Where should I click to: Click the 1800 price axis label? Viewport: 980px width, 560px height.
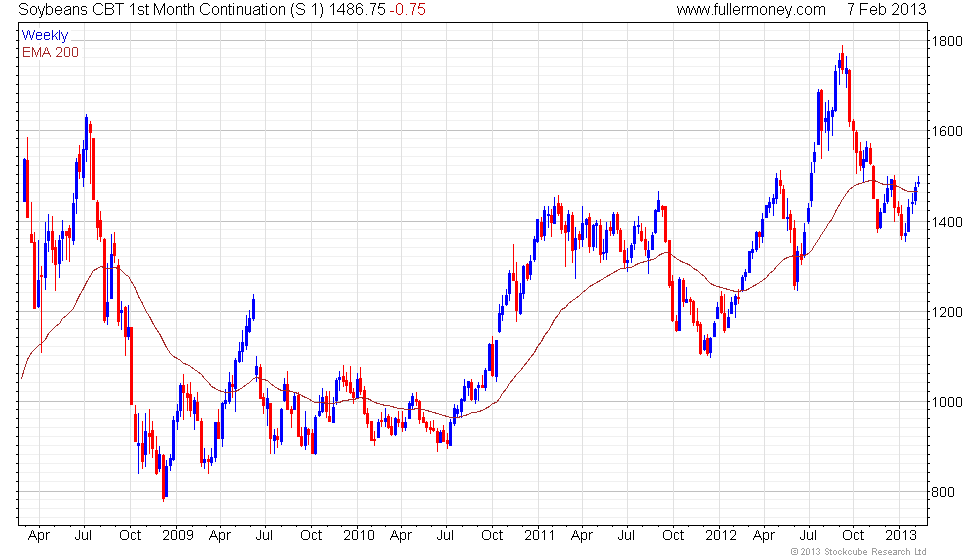click(947, 41)
